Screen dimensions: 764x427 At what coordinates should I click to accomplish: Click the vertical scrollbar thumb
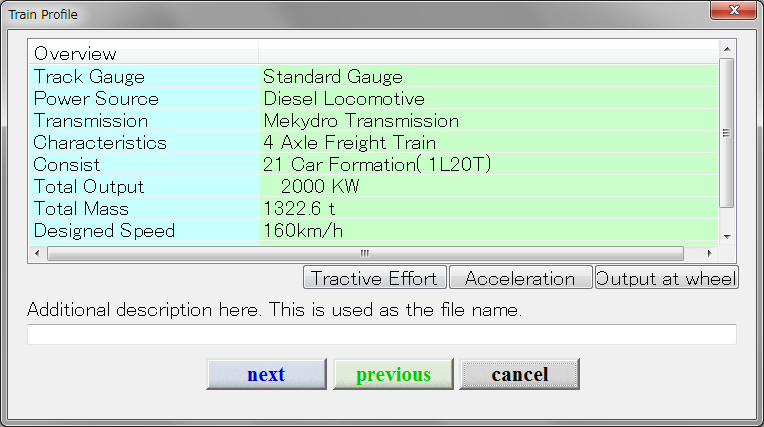(x=726, y=133)
